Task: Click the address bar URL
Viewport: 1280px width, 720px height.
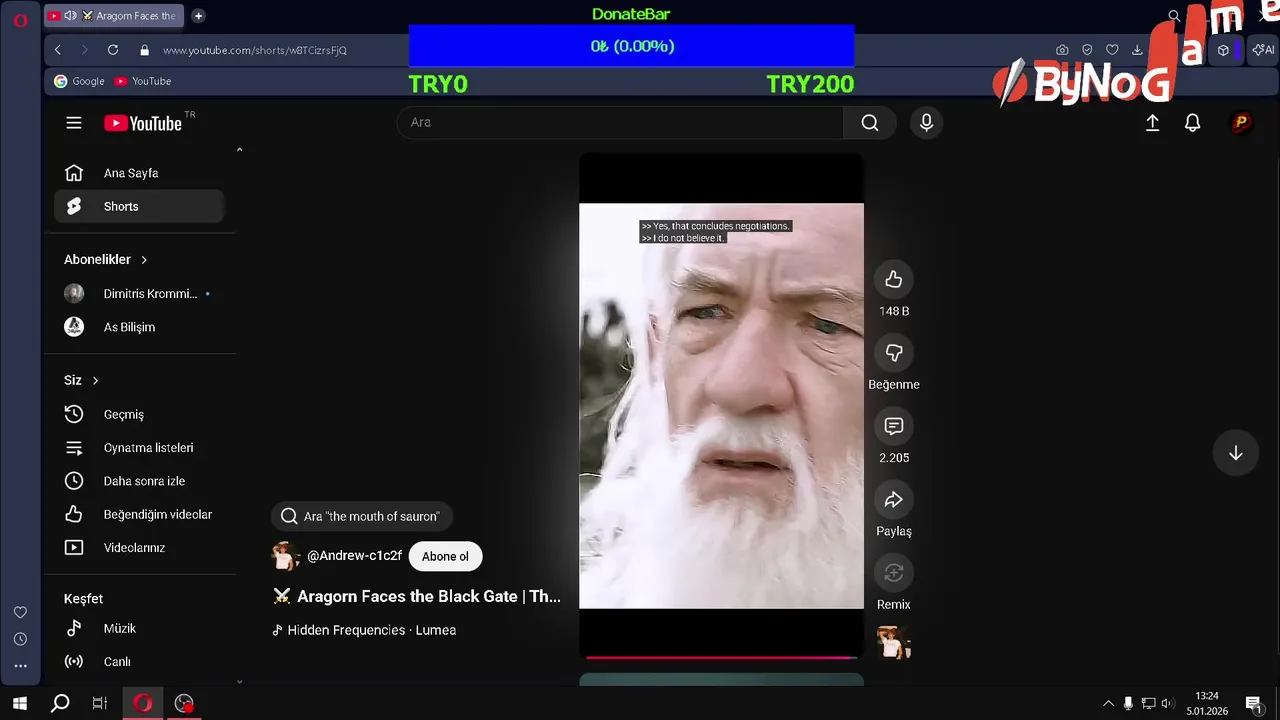Action: coord(255,50)
